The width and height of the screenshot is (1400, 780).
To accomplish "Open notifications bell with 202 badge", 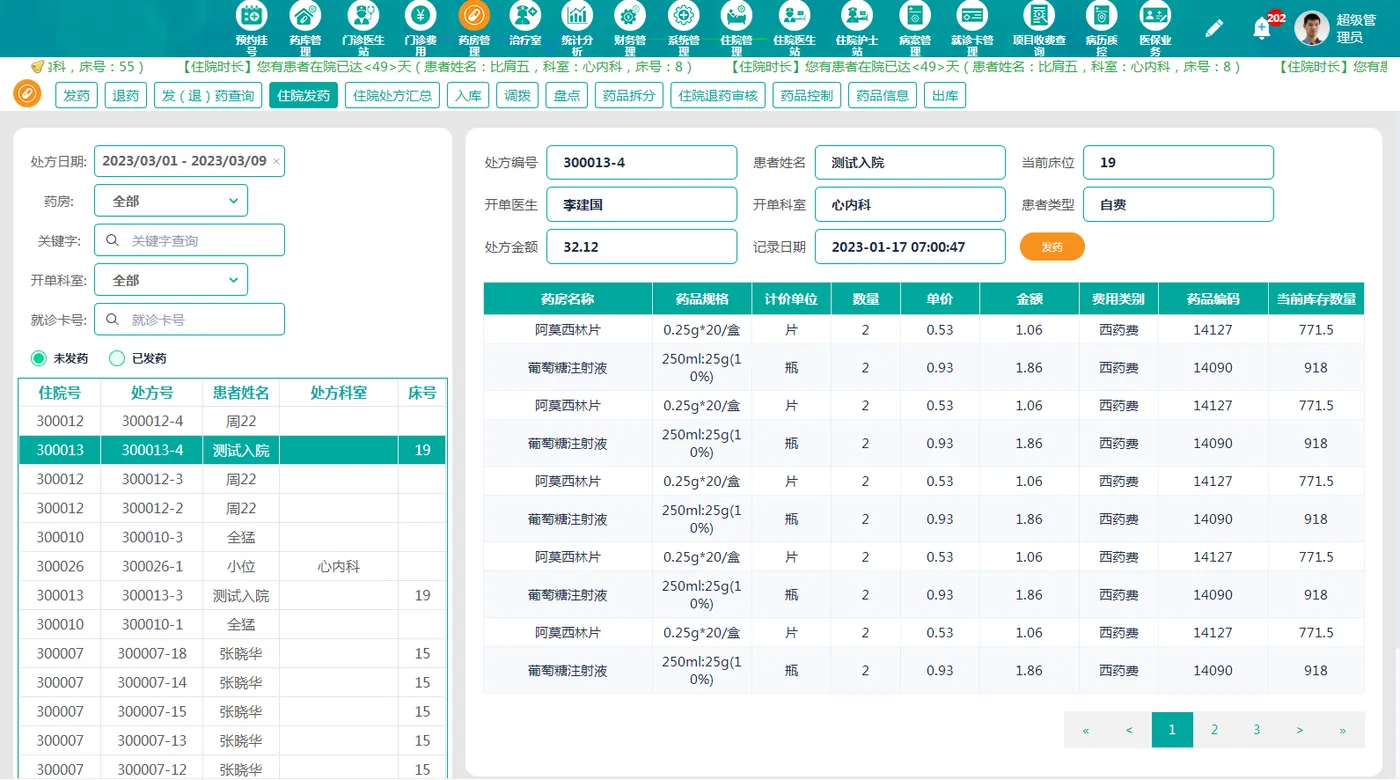I will (1262, 28).
